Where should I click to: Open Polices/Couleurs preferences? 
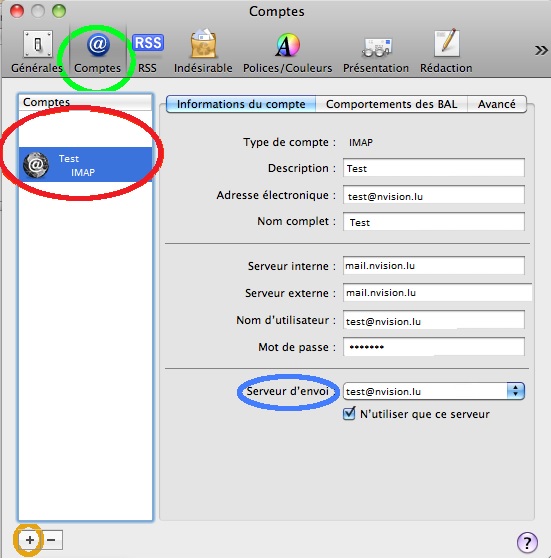287,52
